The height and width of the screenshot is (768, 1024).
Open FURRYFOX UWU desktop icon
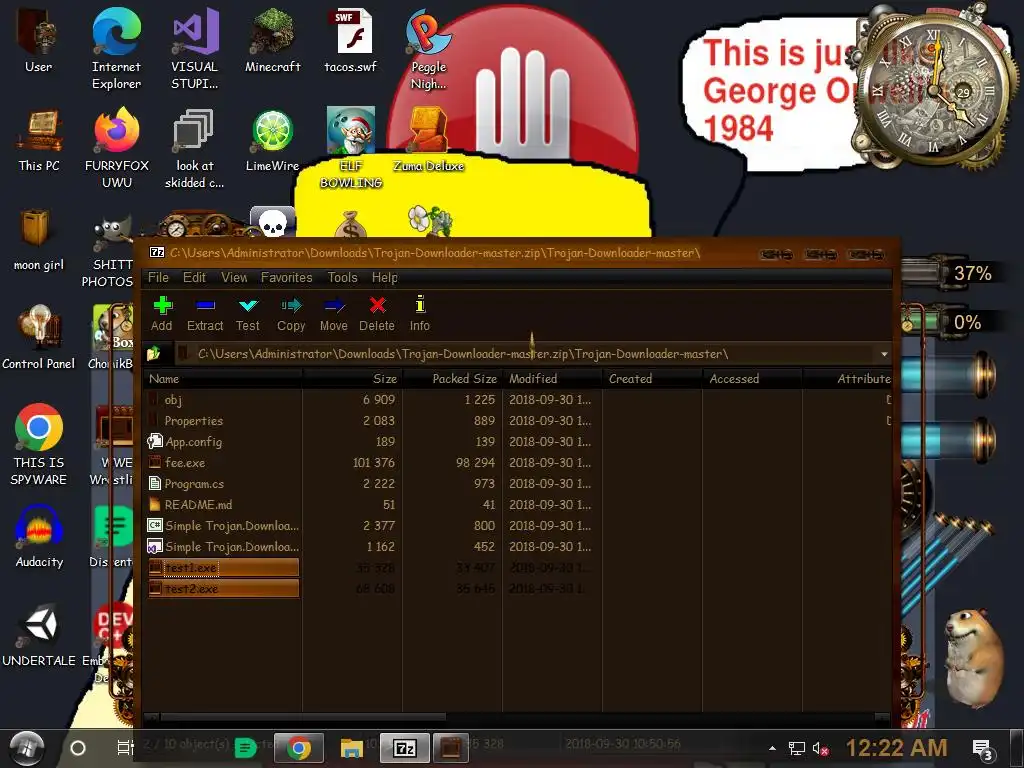[x=117, y=148]
